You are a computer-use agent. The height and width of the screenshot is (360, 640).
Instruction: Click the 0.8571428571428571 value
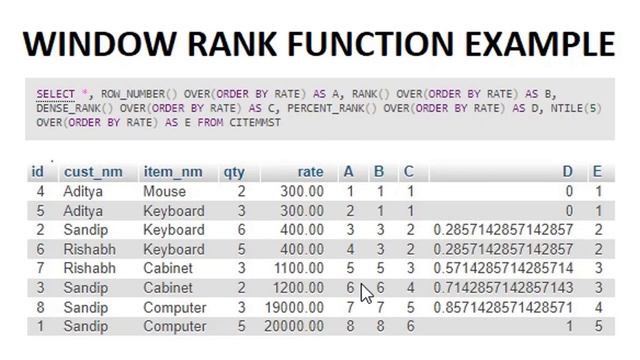pos(503,307)
